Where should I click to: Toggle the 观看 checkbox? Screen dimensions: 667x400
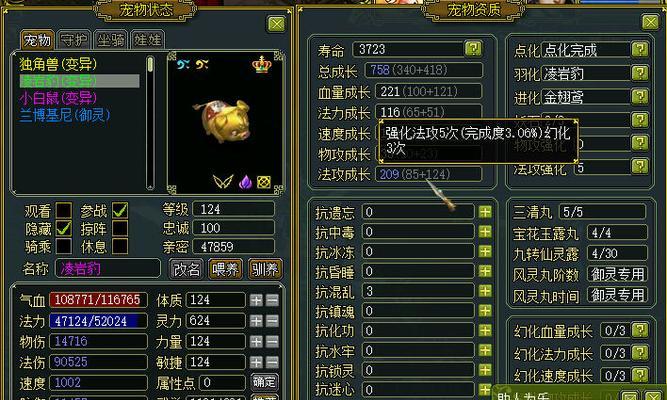click(x=64, y=210)
